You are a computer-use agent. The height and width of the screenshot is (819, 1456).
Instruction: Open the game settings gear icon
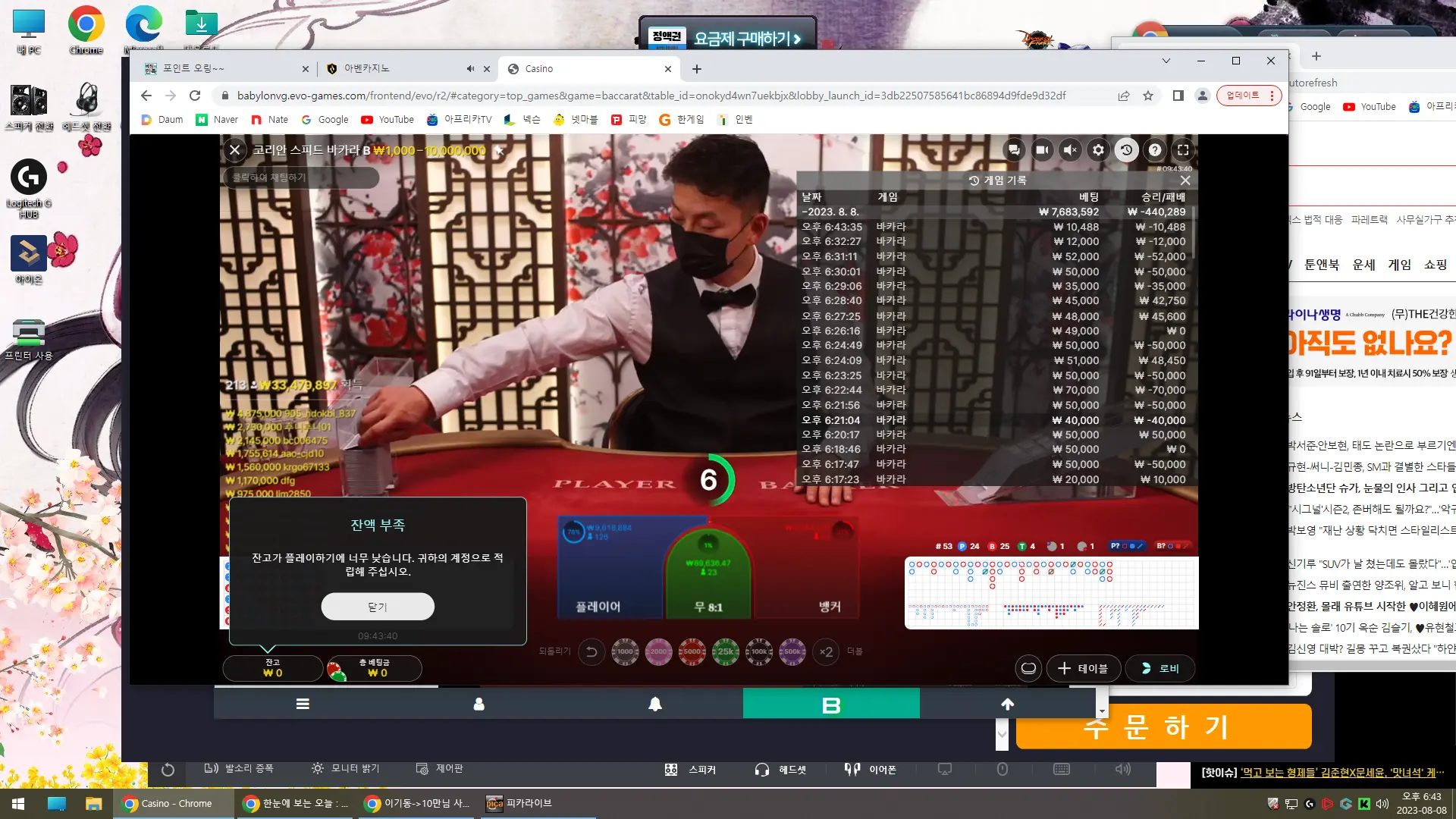[x=1098, y=150]
